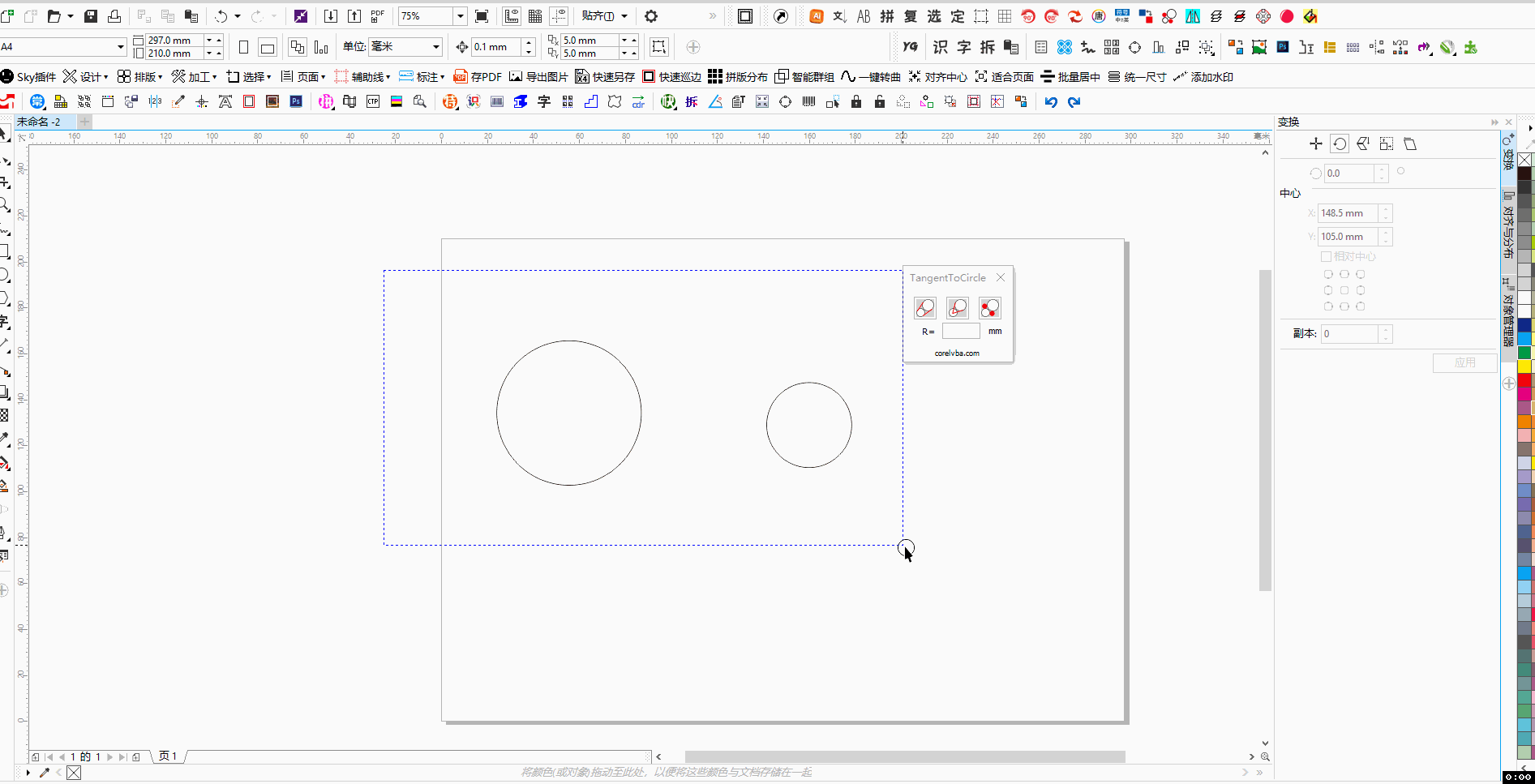The image size is (1535, 784).
Task: Select the Skew transform icon
Action: coord(1410,144)
